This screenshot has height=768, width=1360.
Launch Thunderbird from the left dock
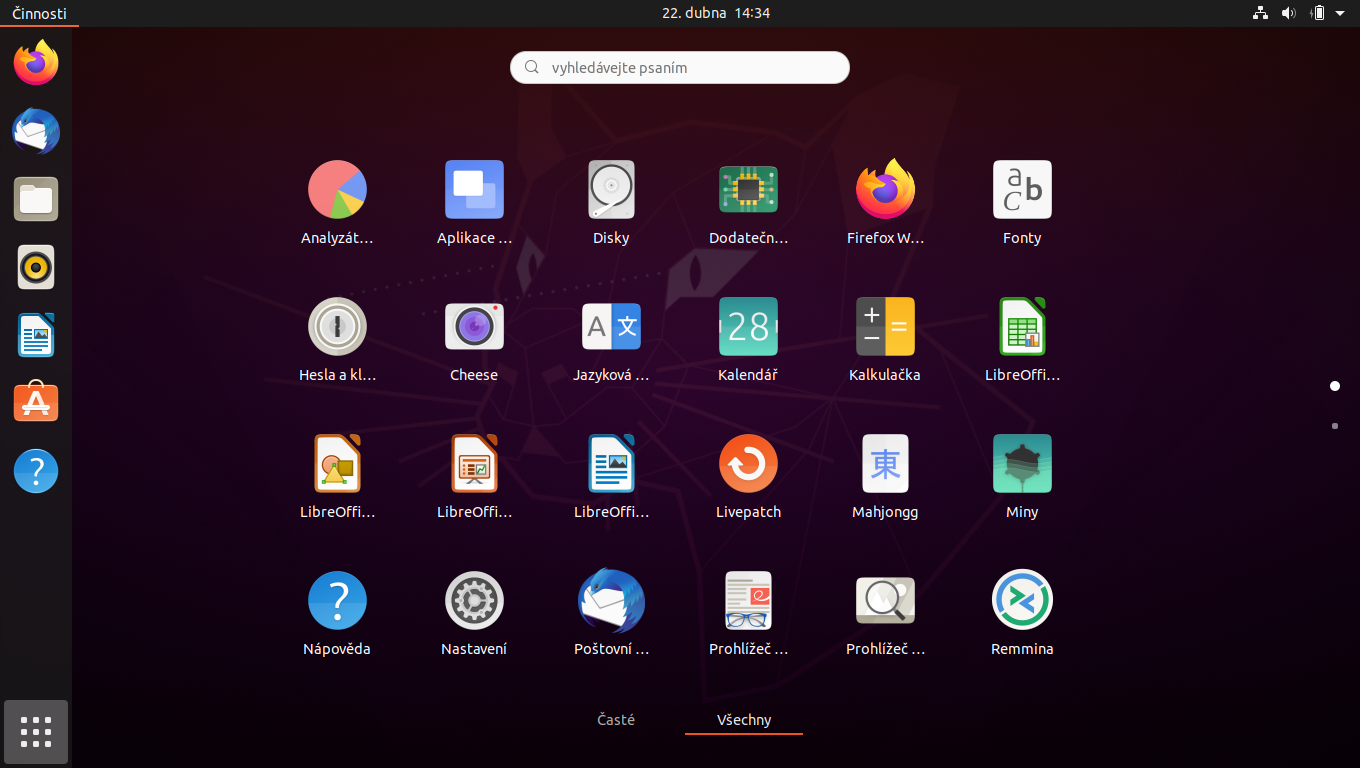pyautogui.click(x=36, y=132)
